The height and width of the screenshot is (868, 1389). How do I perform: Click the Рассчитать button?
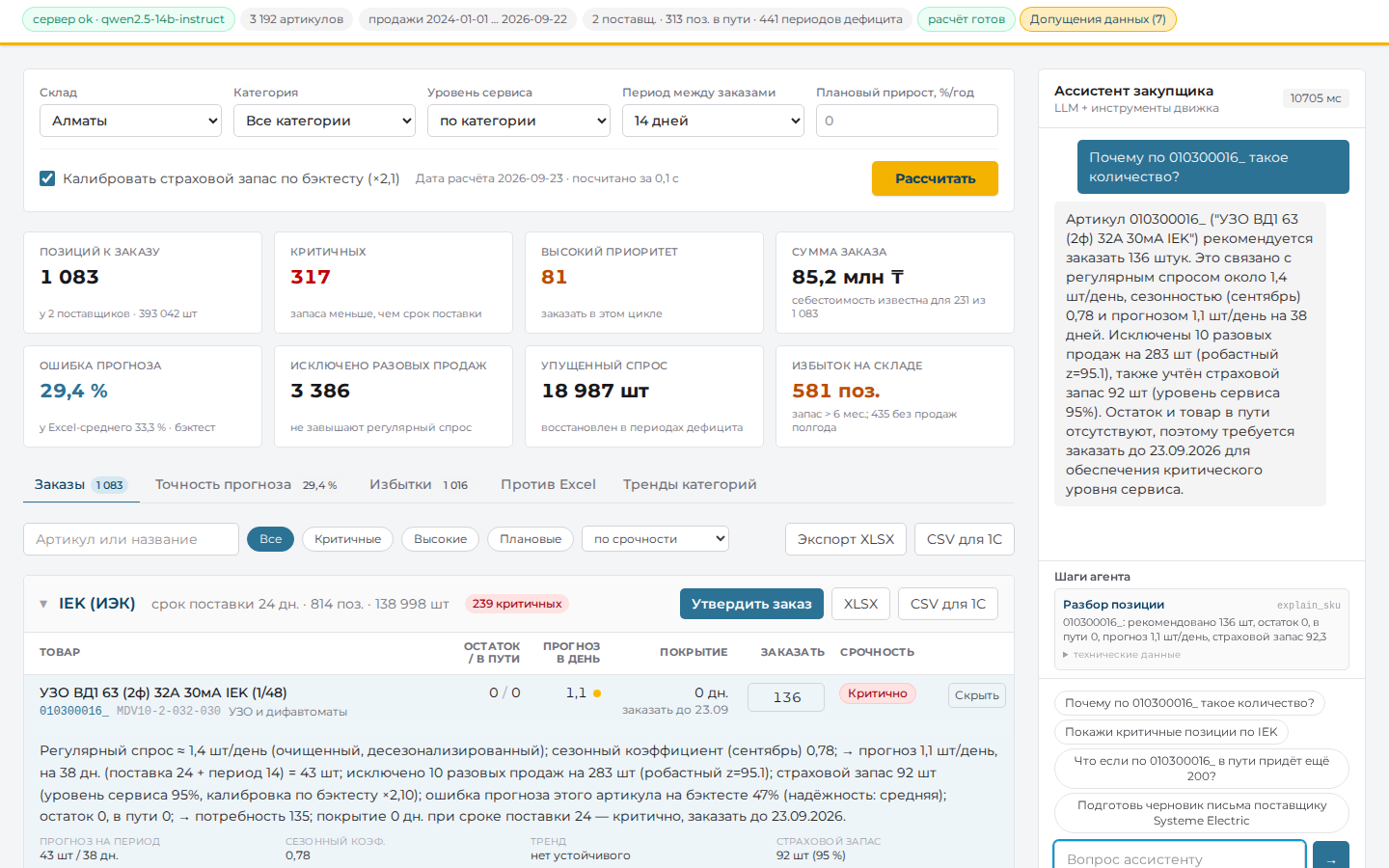click(935, 178)
